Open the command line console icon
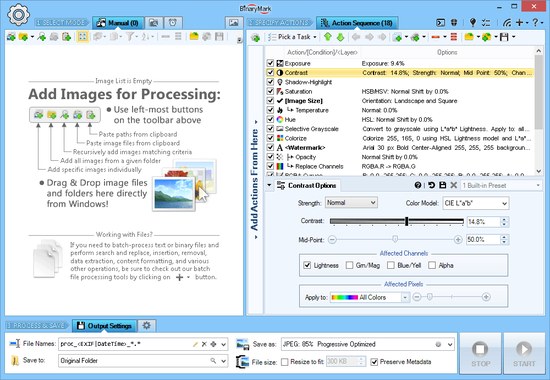 [441, 23]
